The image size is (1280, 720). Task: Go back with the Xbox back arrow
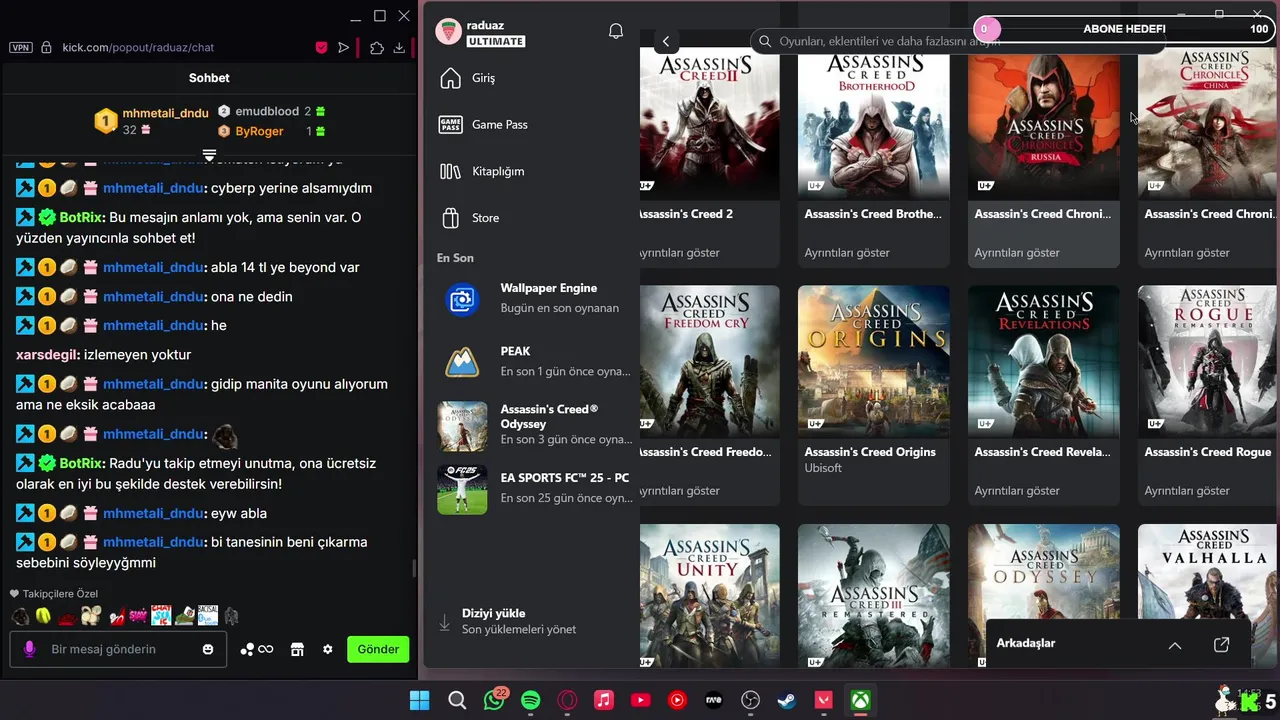[666, 41]
